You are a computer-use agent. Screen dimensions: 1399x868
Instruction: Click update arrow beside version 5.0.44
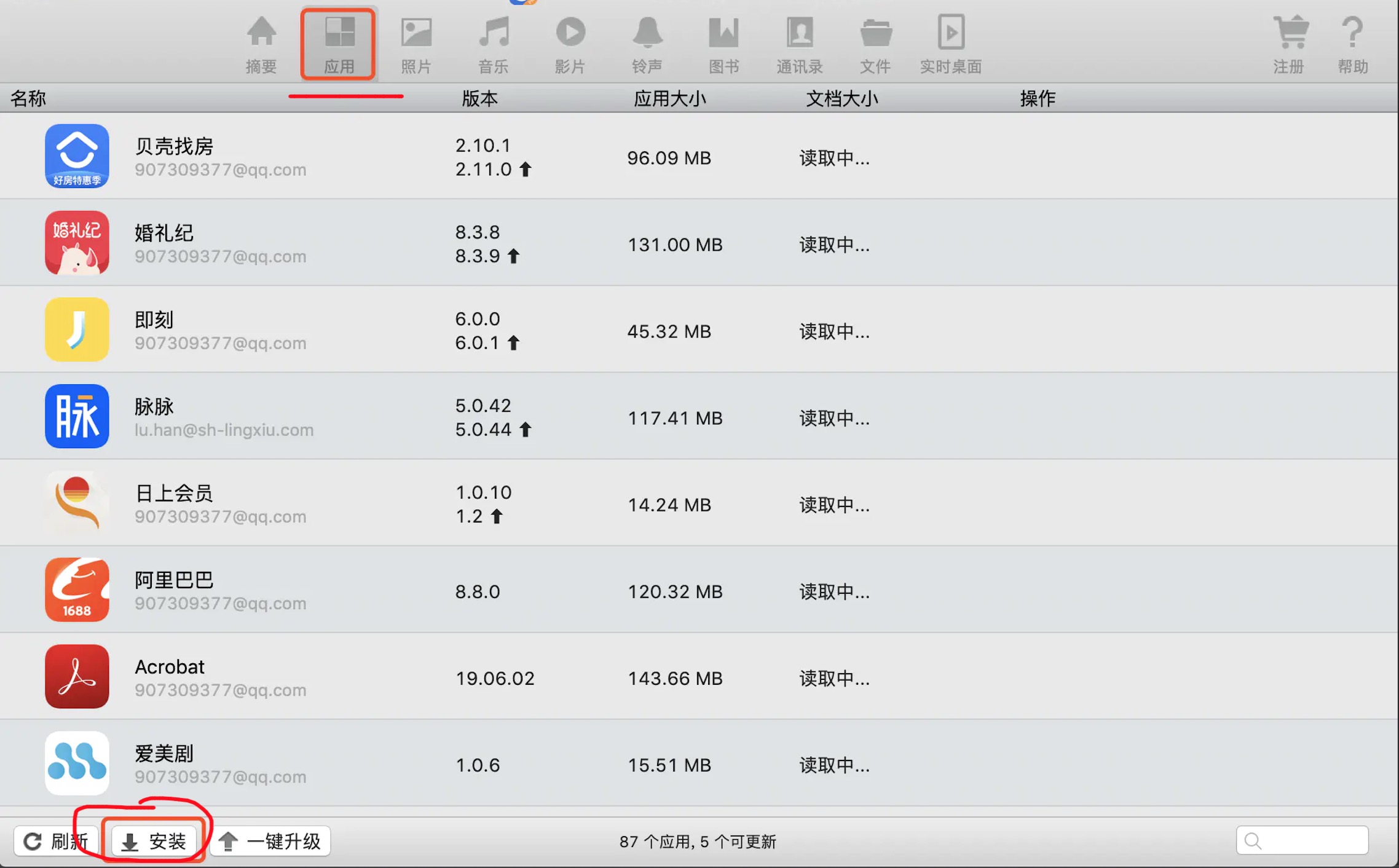[526, 429]
